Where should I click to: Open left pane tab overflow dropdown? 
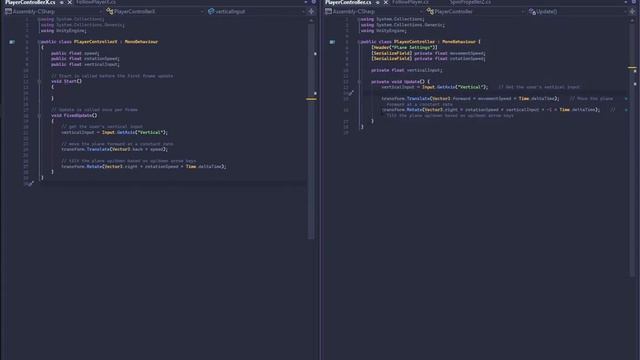[x=306, y=2]
